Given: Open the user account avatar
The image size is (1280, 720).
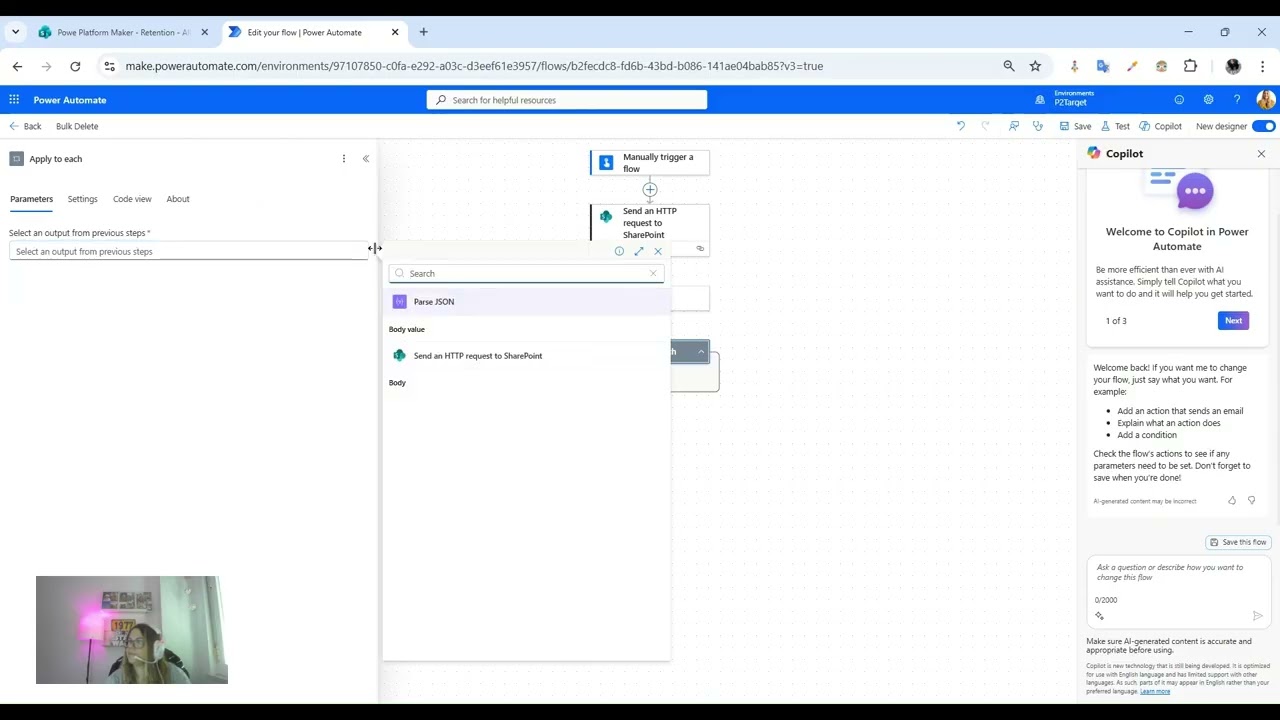Looking at the screenshot, I should coord(1265,100).
